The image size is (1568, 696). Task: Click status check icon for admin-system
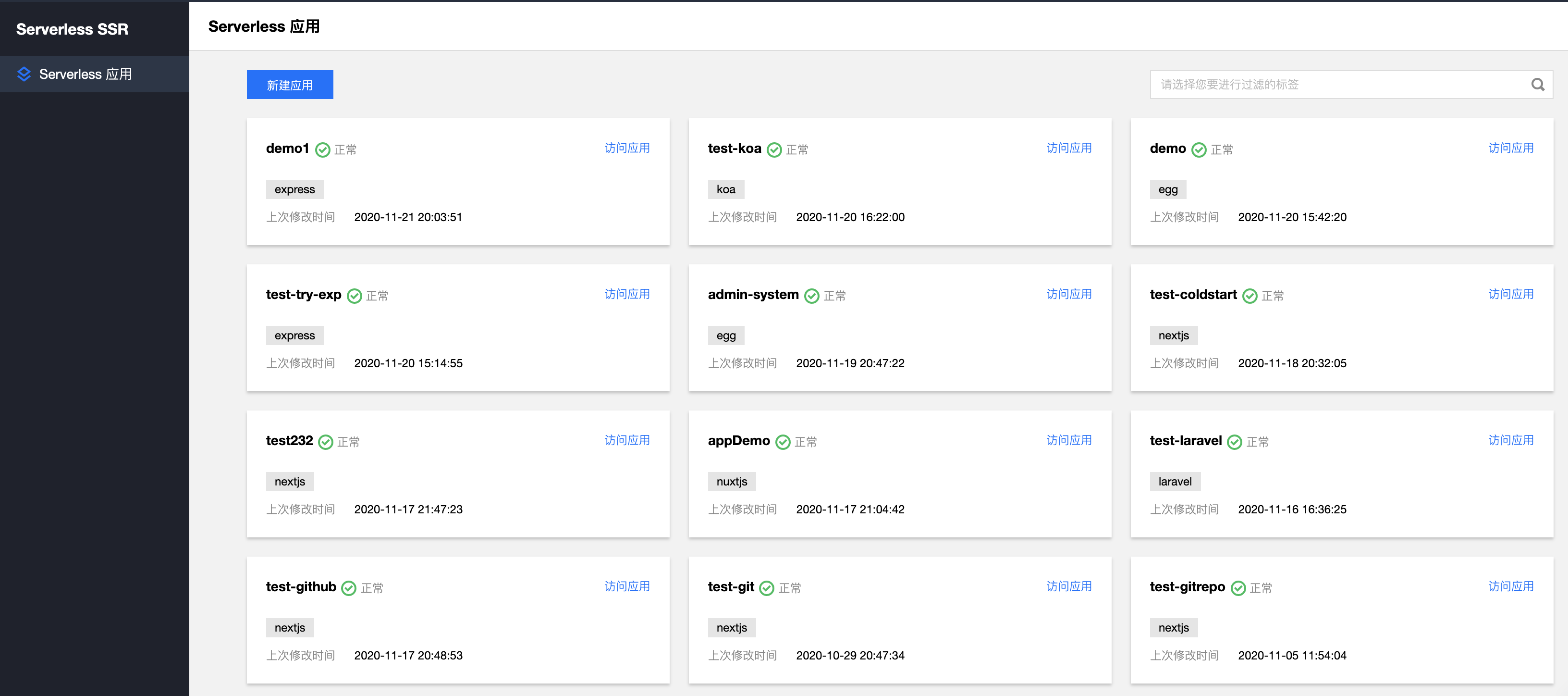pyautogui.click(x=811, y=296)
